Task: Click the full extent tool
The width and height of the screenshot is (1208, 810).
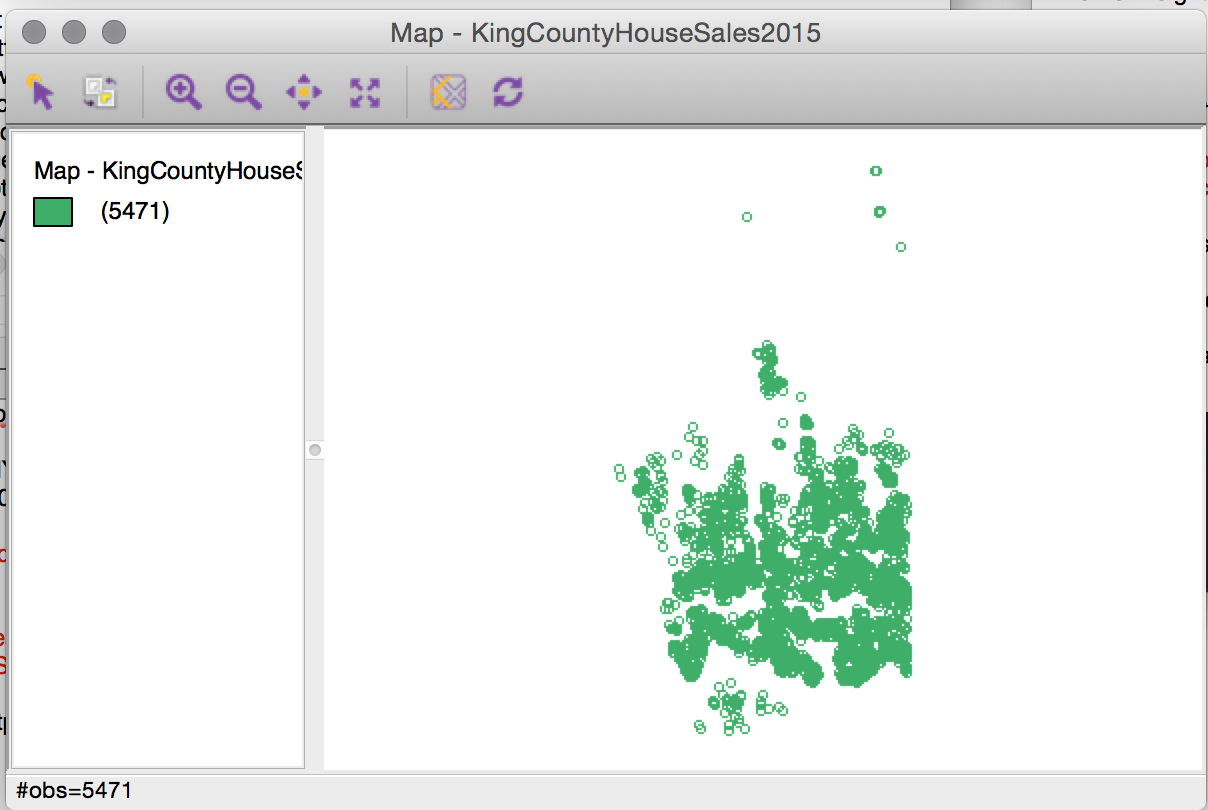Action: 363,91
